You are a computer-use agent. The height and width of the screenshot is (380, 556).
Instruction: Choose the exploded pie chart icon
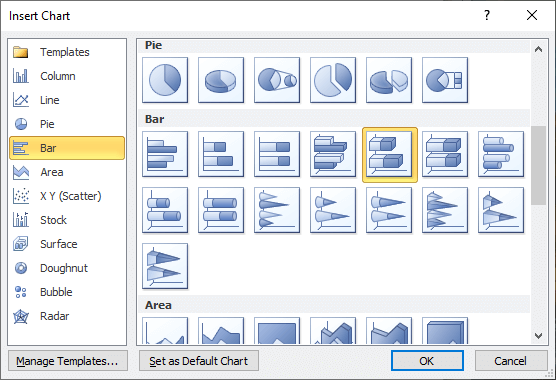pos(333,80)
